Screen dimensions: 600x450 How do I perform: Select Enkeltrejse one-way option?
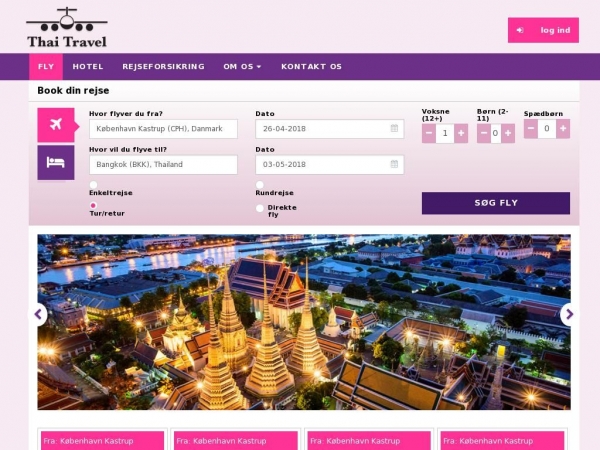click(x=93, y=185)
